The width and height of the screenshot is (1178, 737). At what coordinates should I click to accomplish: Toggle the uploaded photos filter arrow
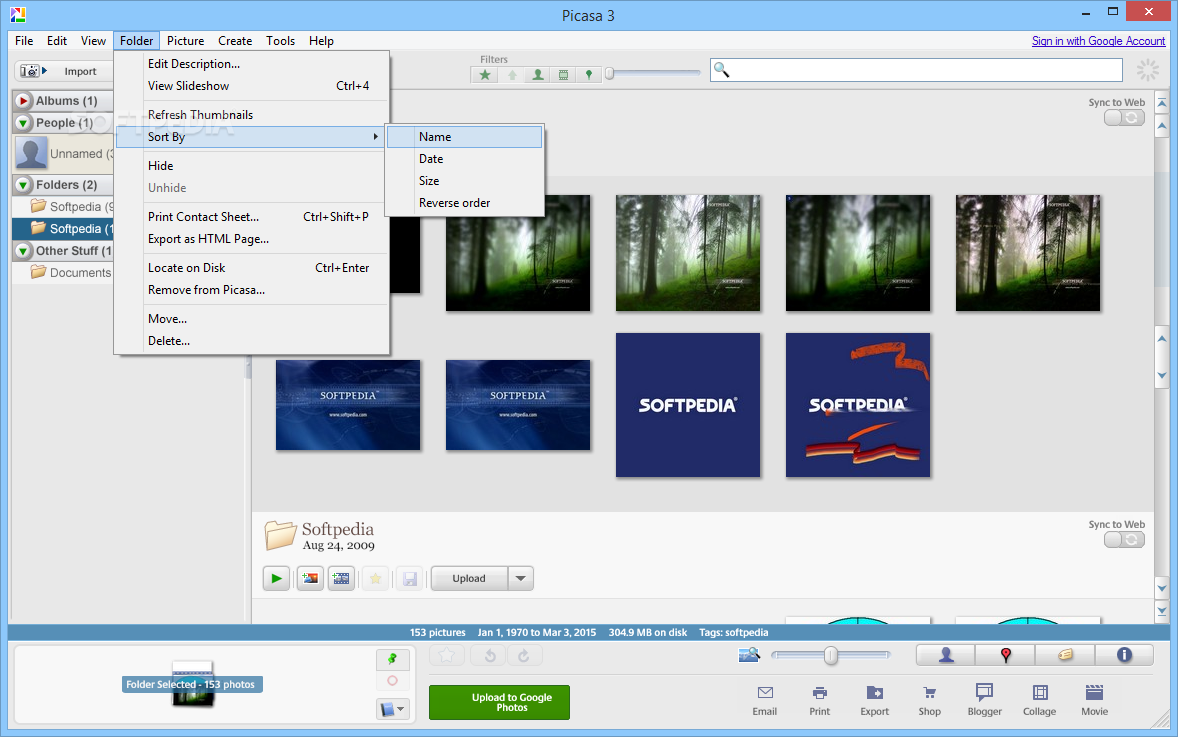(512, 74)
